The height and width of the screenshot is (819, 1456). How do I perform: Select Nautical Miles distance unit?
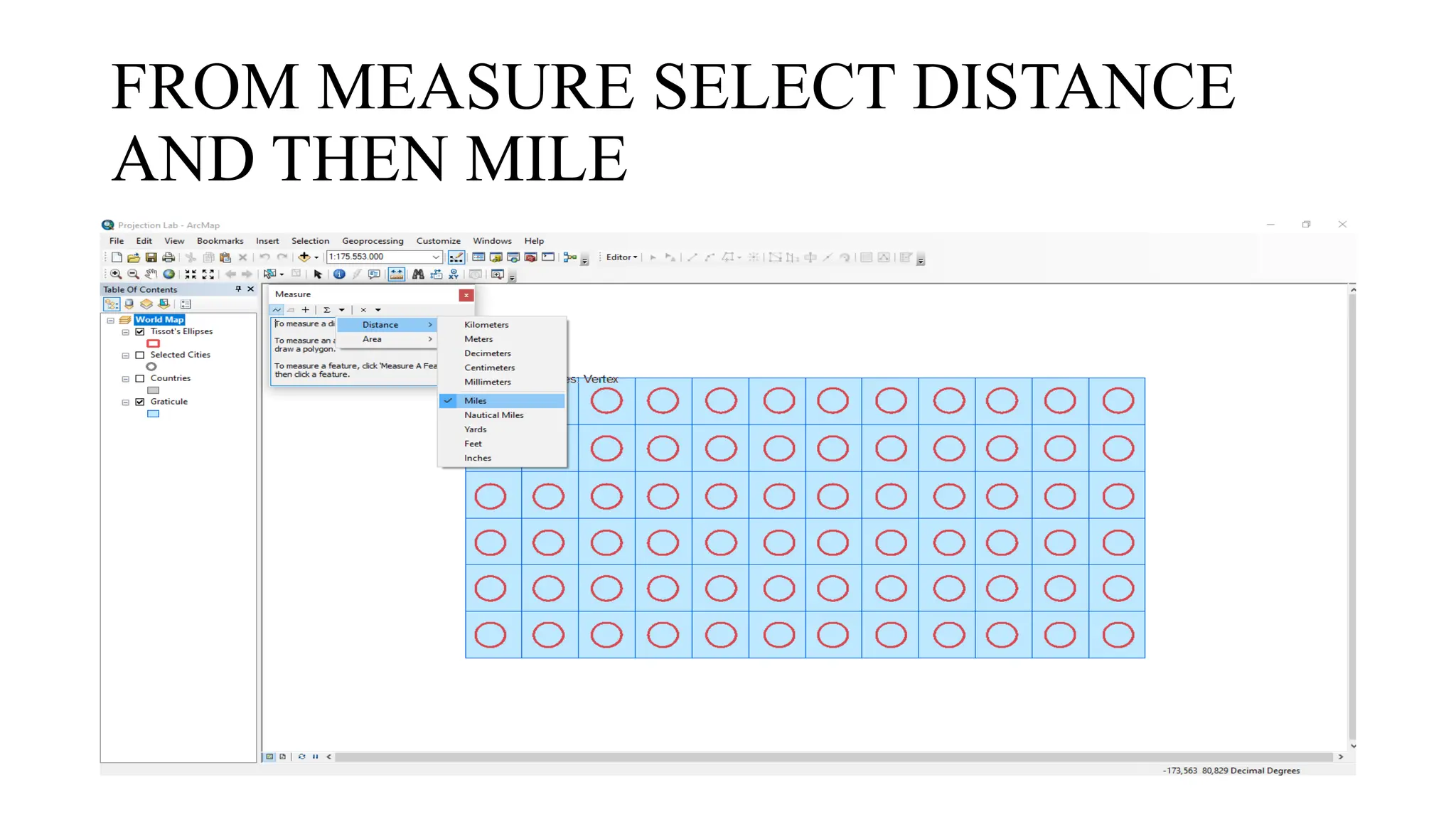502,415
